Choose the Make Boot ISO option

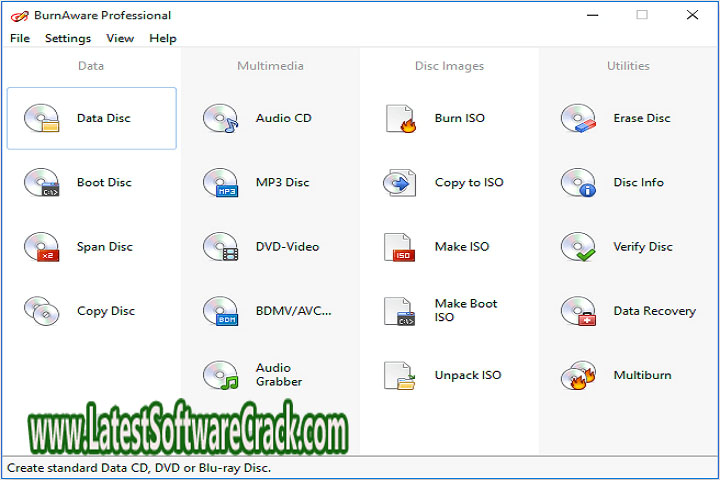(465, 311)
